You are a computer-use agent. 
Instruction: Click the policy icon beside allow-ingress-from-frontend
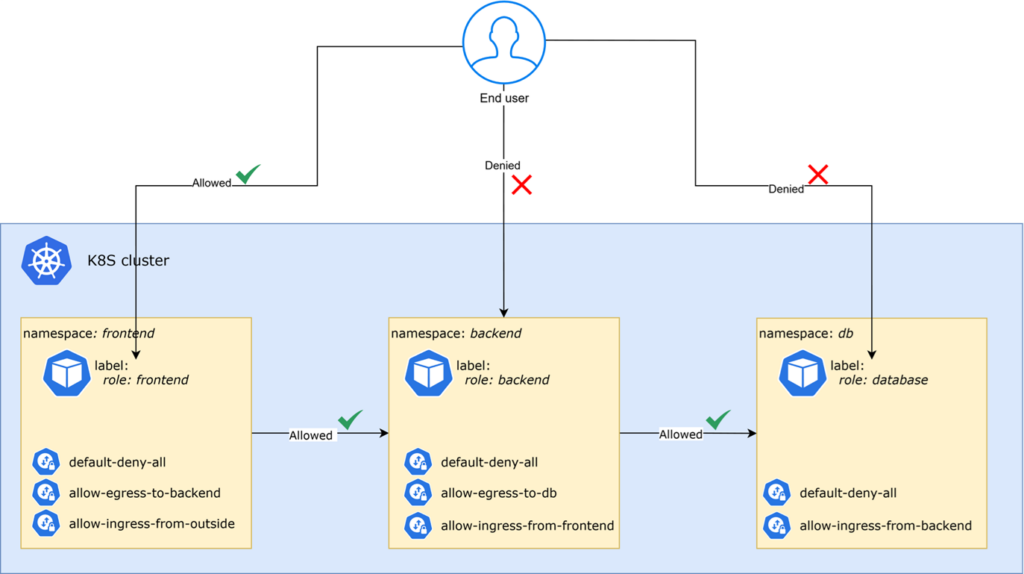418,525
